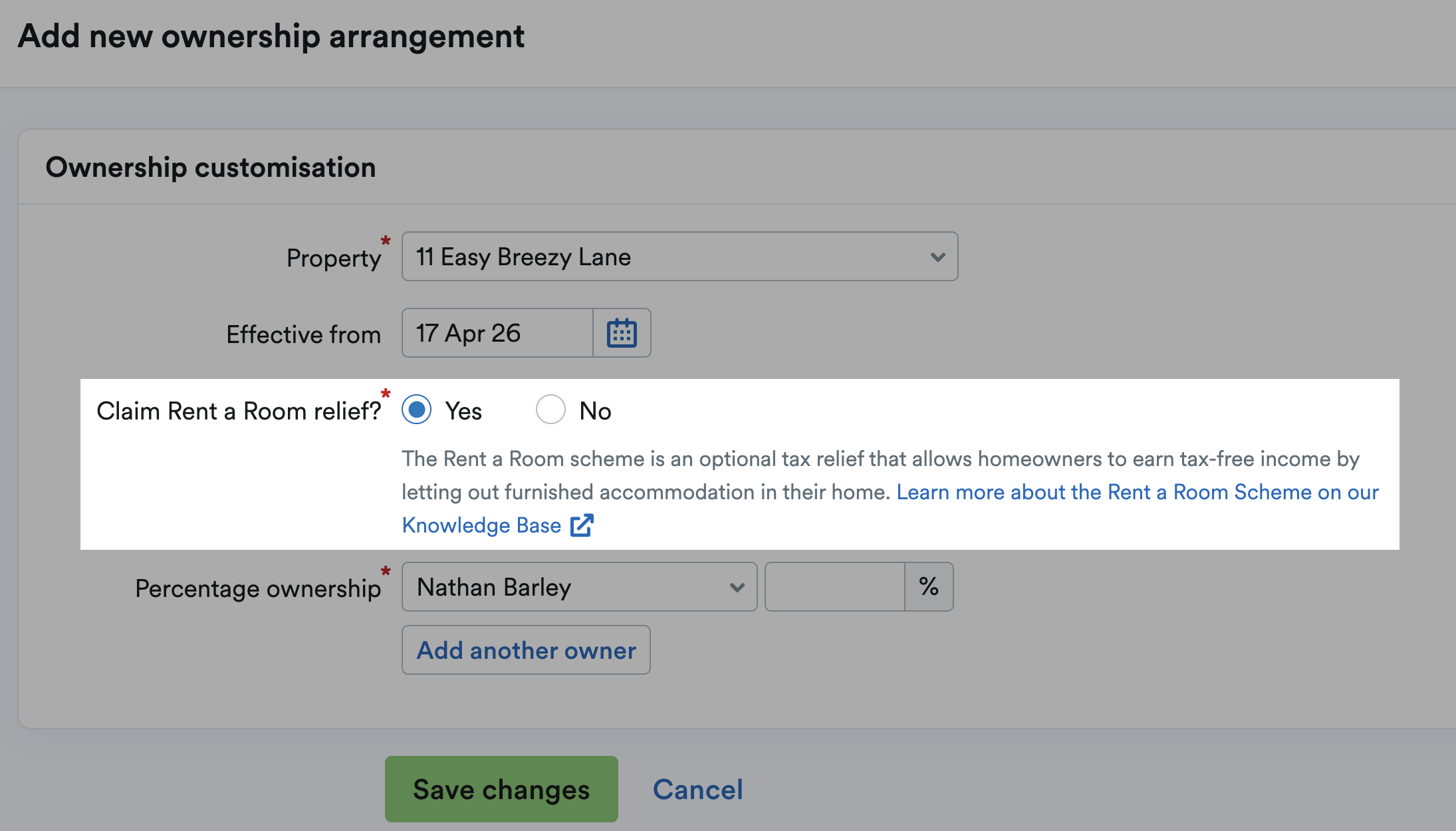The height and width of the screenshot is (831, 1456).
Task: Click the Add new ownership arrangement title
Action: pos(271,36)
